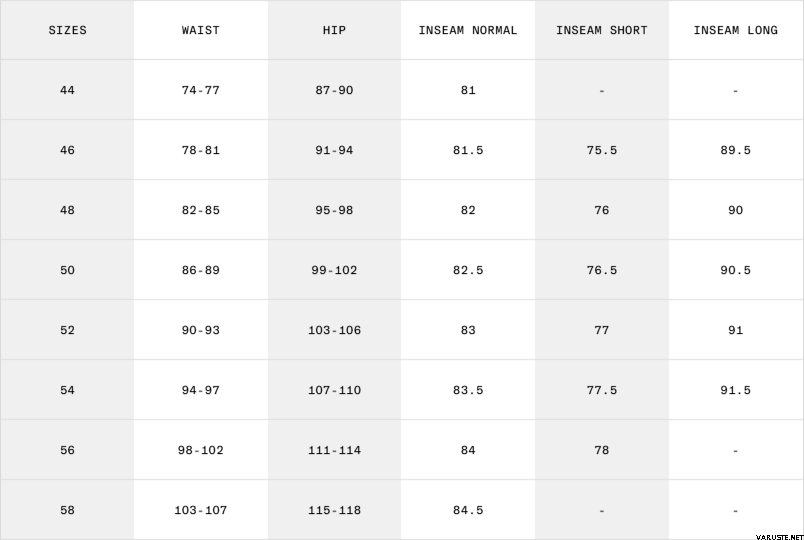The height and width of the screenshot is (540, 804).
Task: Click the size 44 row label
Action: pos(67,90)
